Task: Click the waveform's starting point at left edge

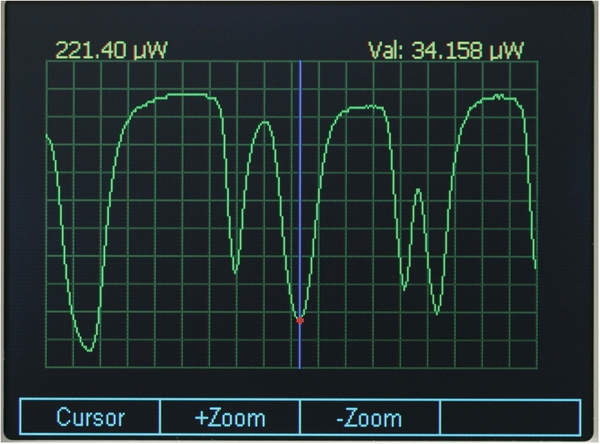Action: coord(47,135)
